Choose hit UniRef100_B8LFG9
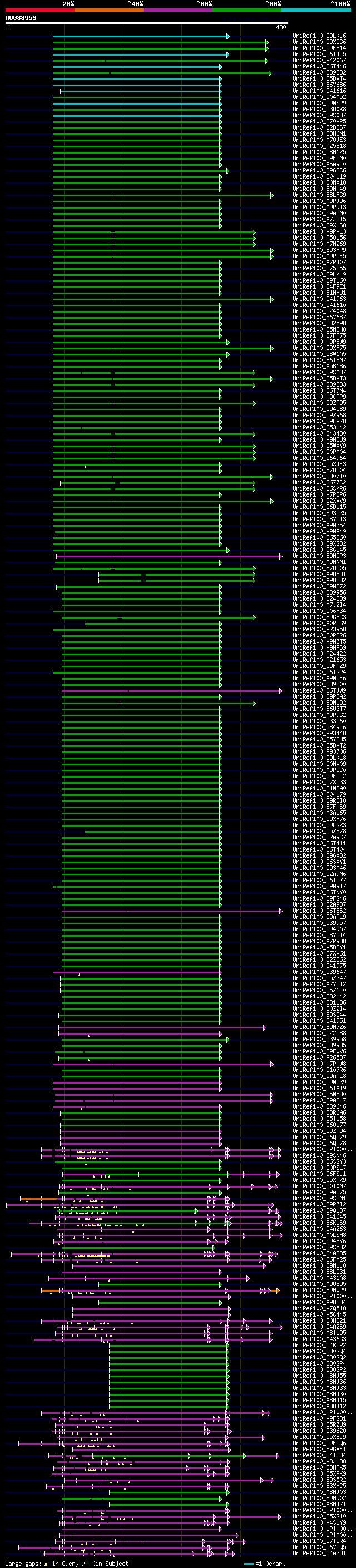356x1568 pixels. click(319, 195)
